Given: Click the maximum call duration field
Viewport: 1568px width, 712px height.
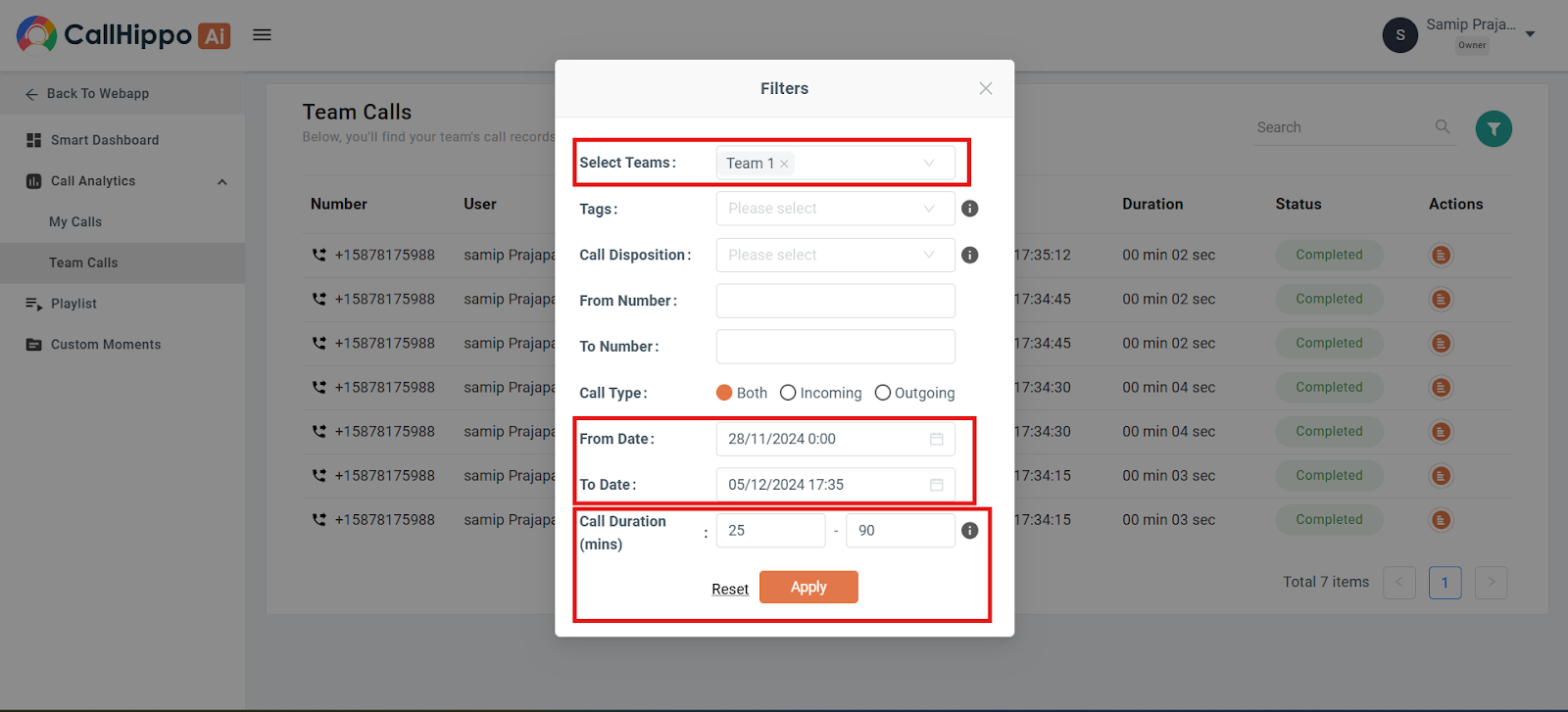Looking at the screenshot, I should [x=901, y=531].
